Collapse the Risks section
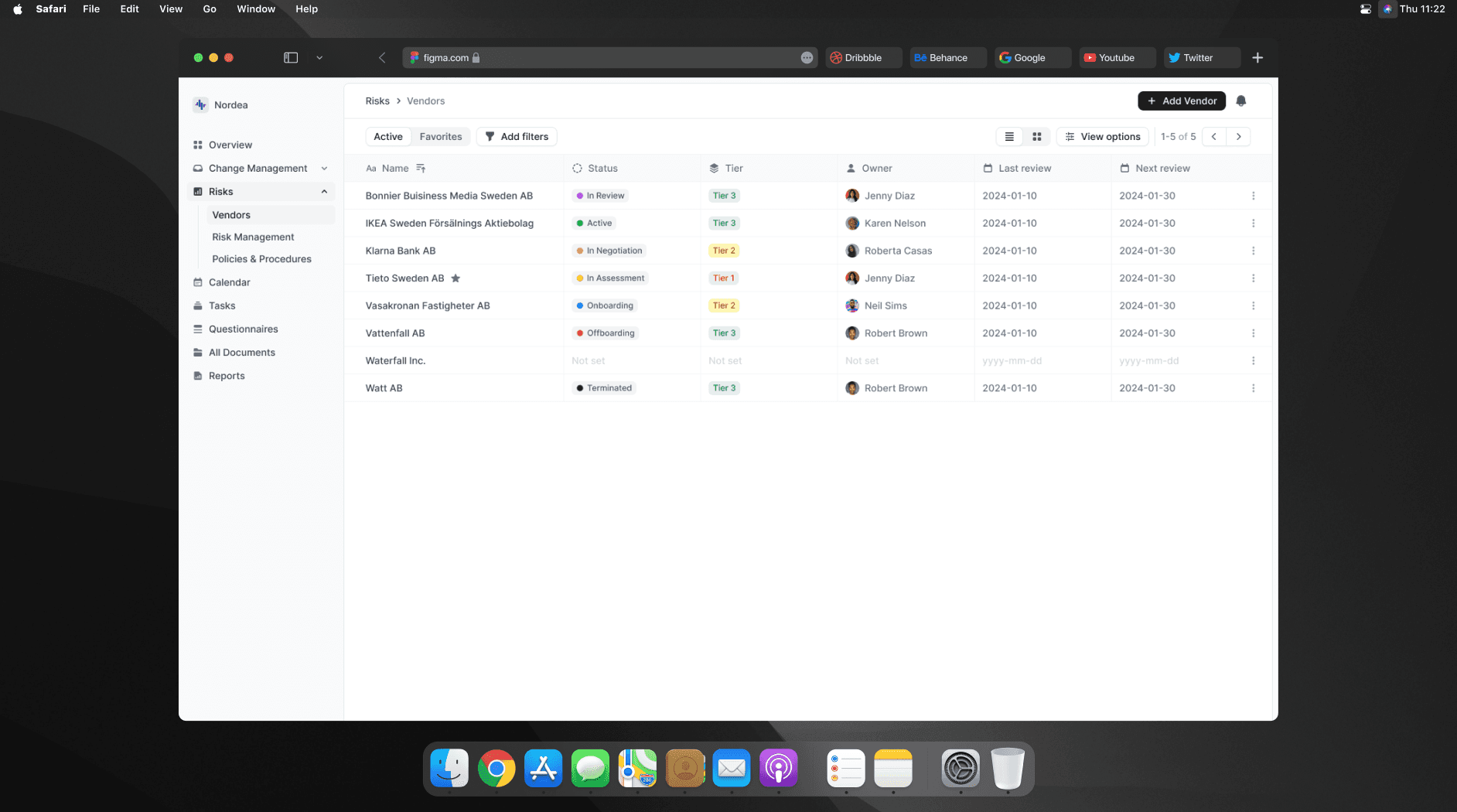The image size is (1457, 812). tap(324, 191)
